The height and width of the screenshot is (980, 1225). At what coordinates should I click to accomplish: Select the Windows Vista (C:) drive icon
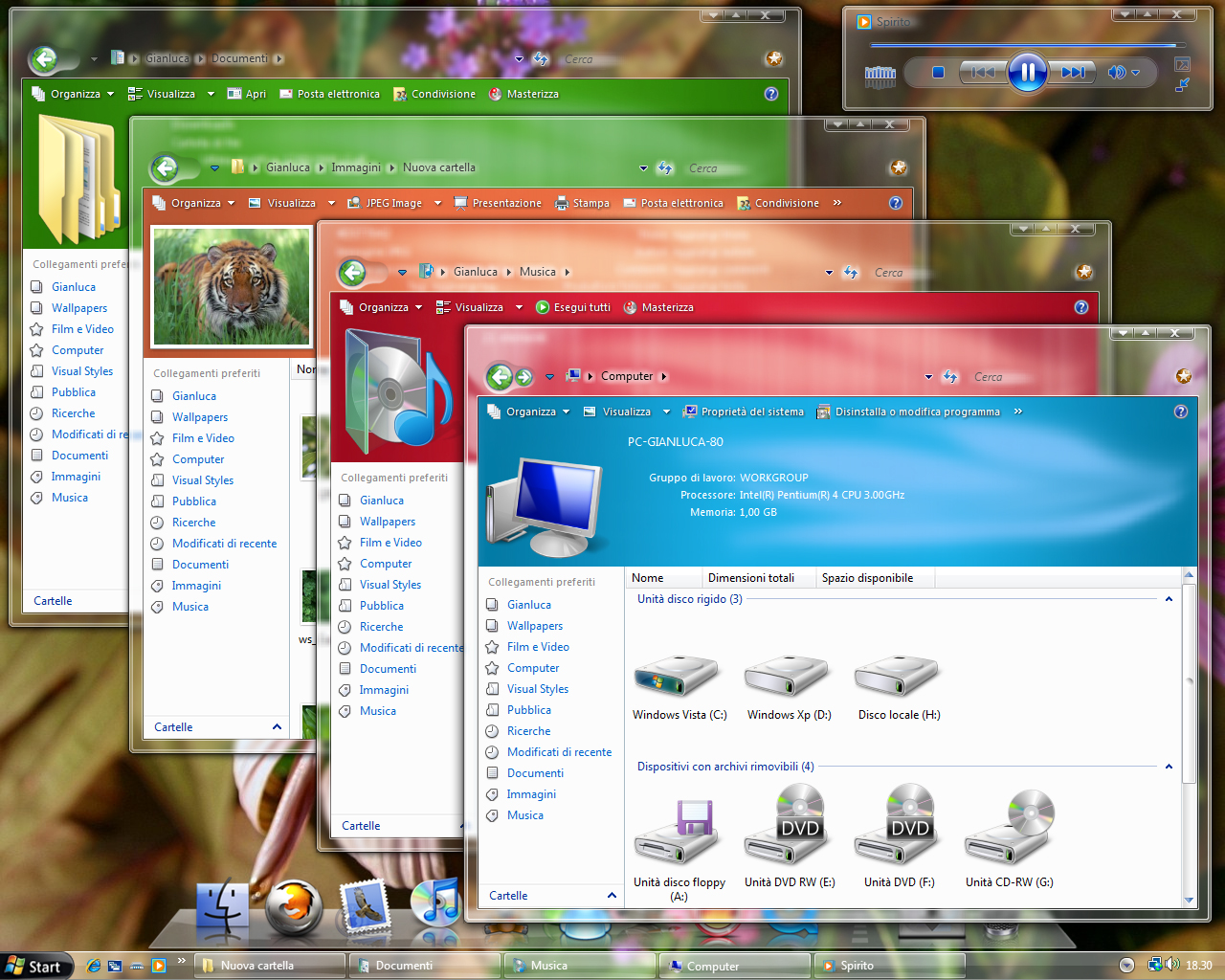(x=677, y=678)
